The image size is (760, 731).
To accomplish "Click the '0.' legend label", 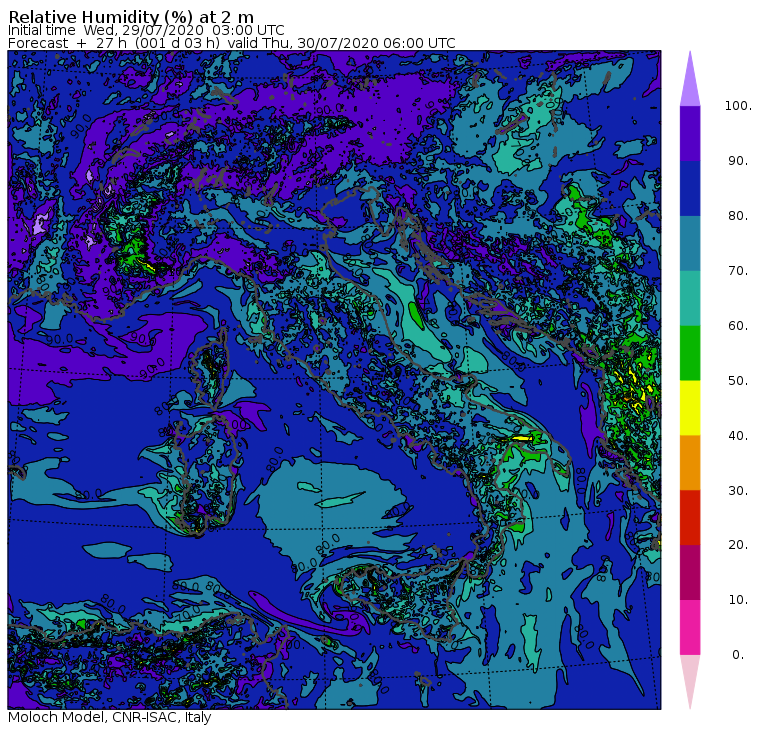I will [738, 654].
